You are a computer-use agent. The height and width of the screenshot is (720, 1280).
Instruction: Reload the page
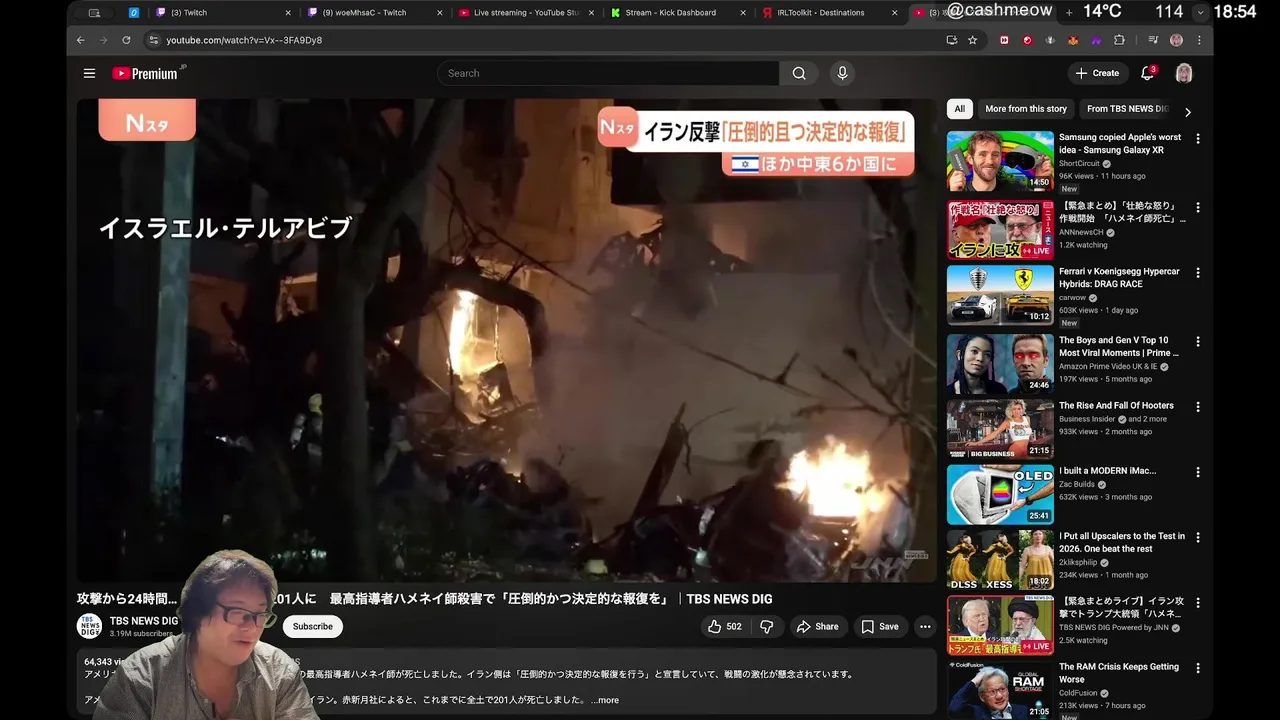126,40
